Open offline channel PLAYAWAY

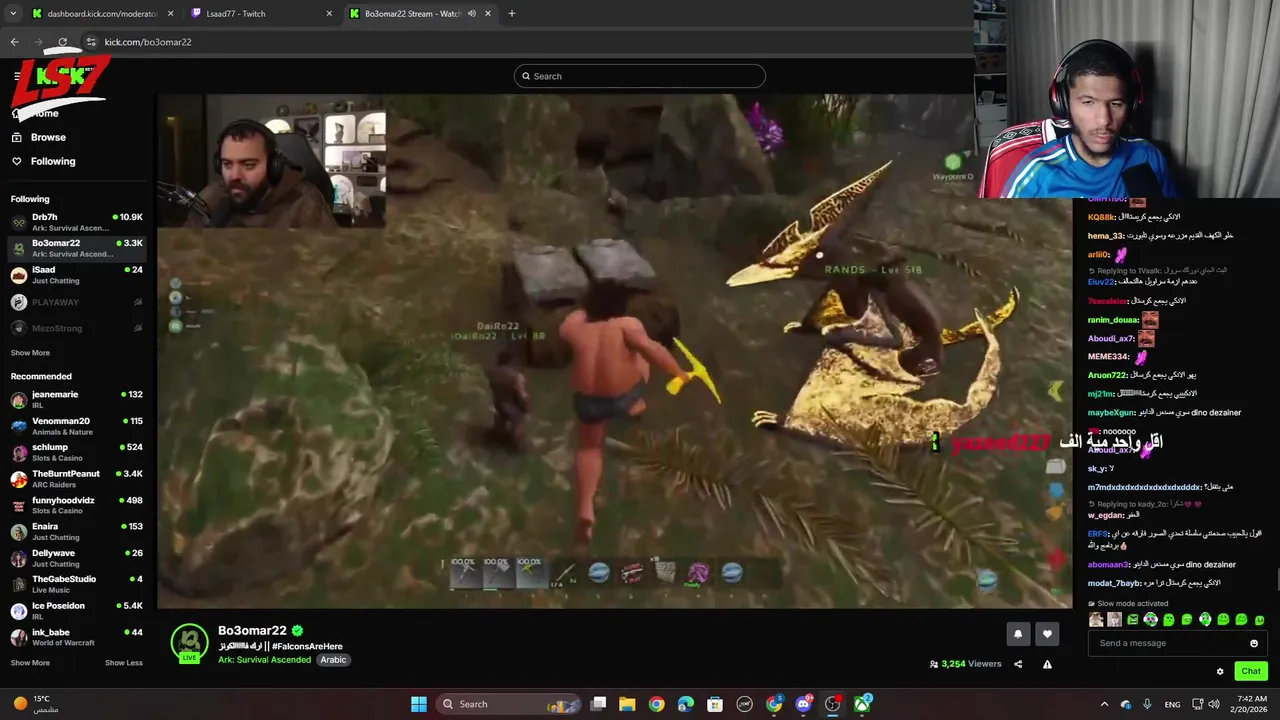click(77, 302)
